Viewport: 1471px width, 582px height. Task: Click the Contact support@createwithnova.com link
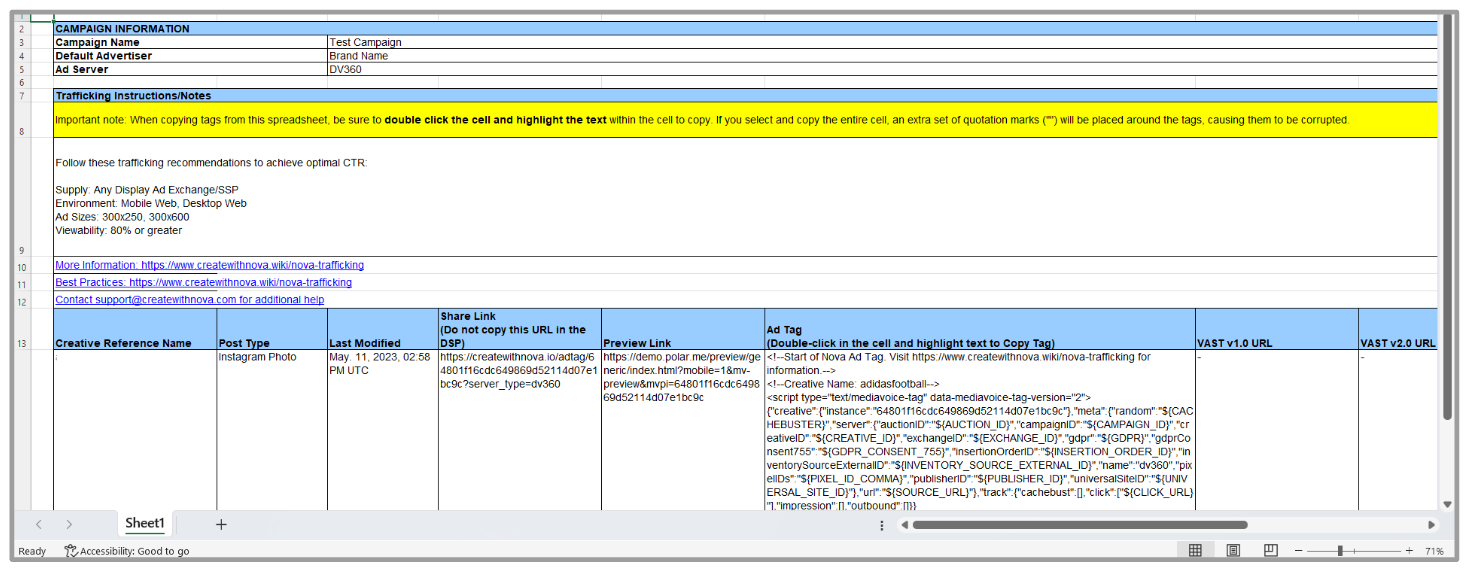click(189, 300)
